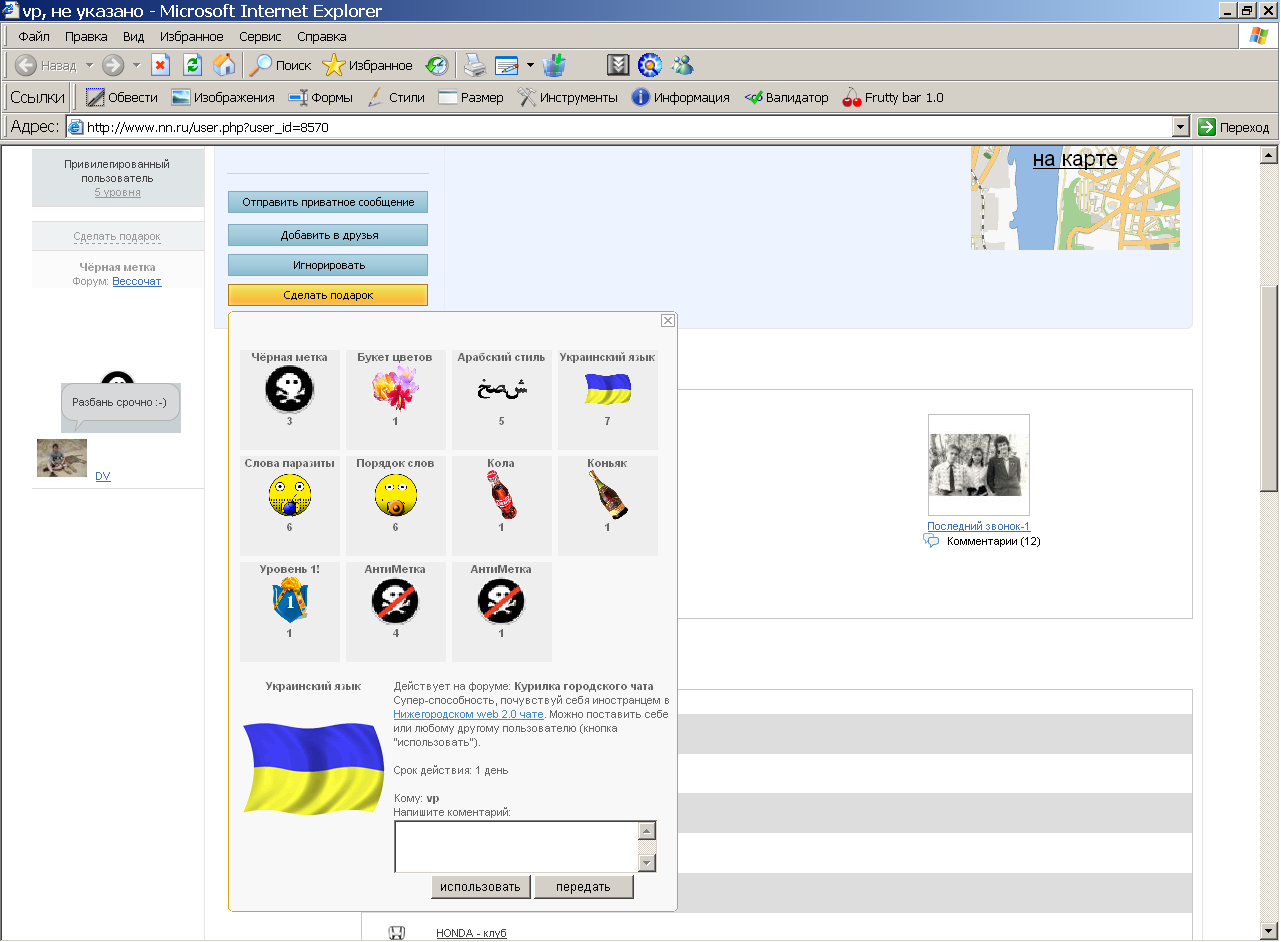Open the Последний звонок-1 photo thumbnail
Image resolution: width=1281 pixels, height=942 pixels.
(x=979, y=465)
